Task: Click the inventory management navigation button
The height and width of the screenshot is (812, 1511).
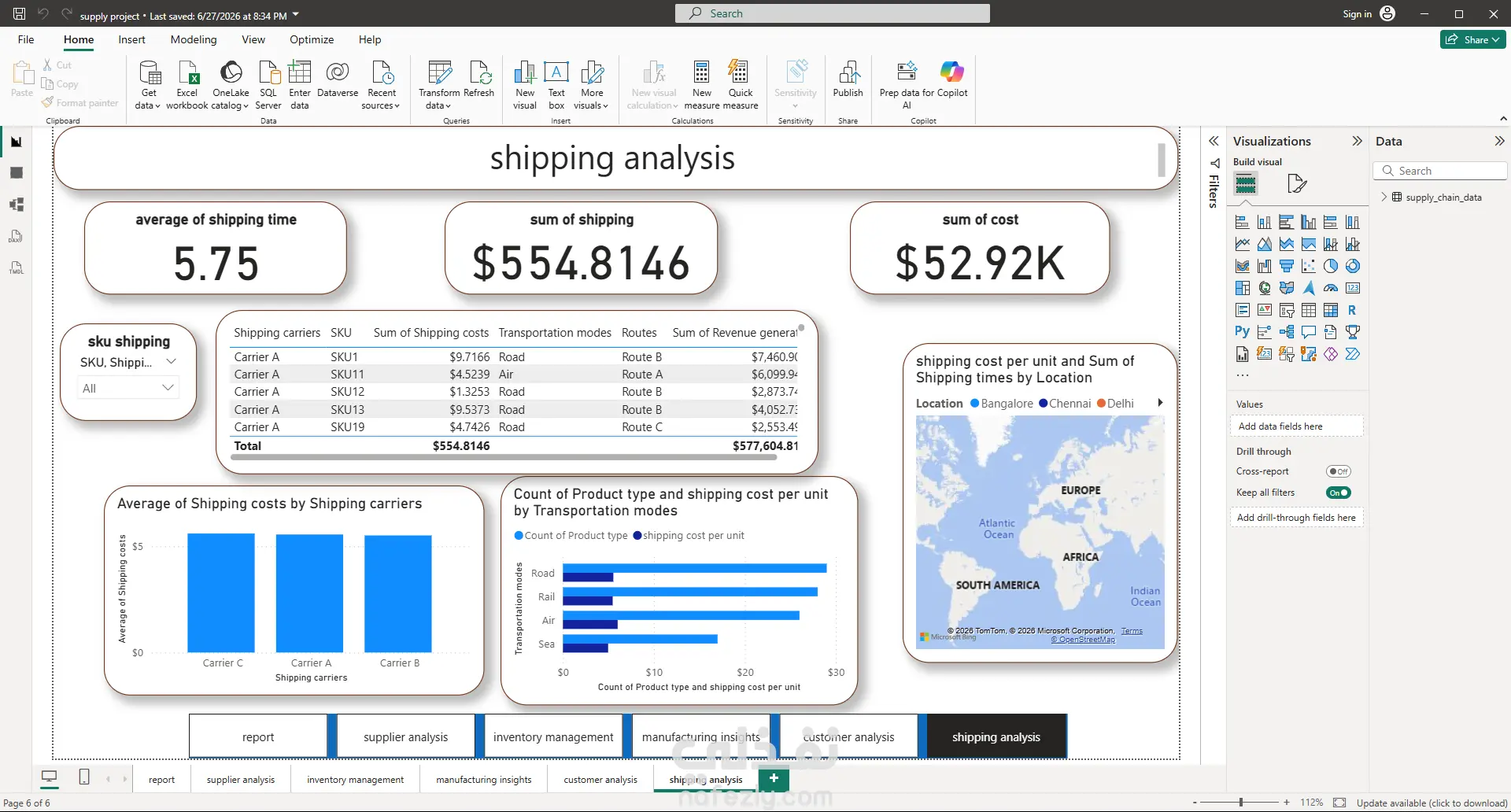Action: coord(553,737)
